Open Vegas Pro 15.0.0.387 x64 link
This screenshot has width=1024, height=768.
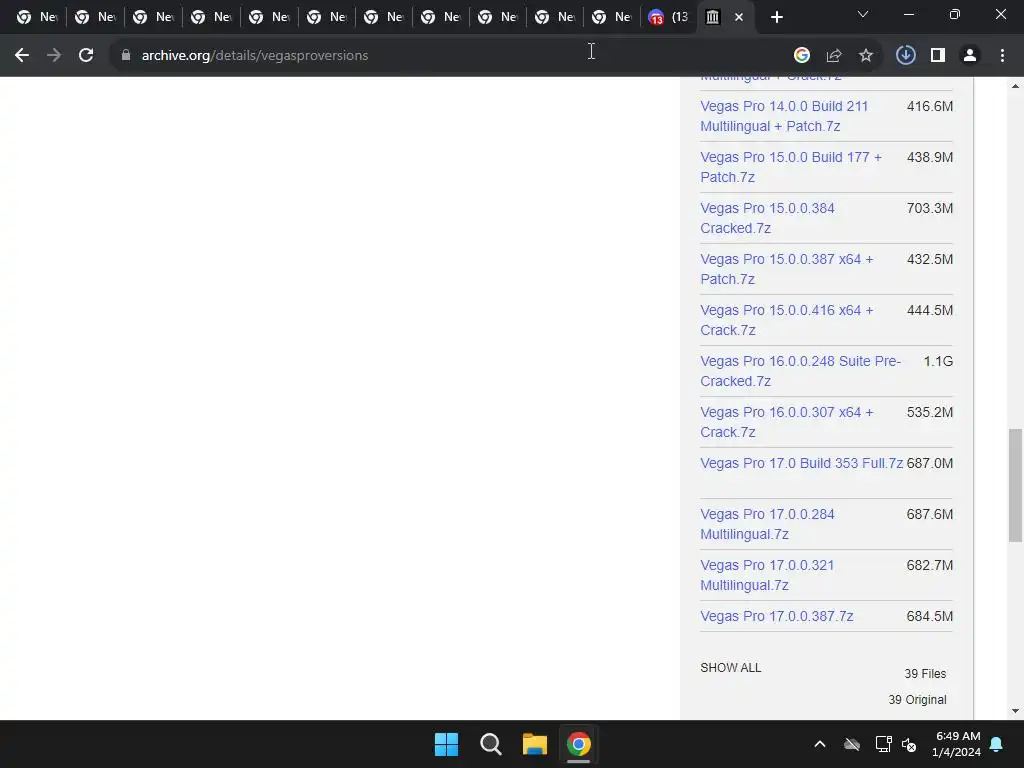(x=786, y=269)
